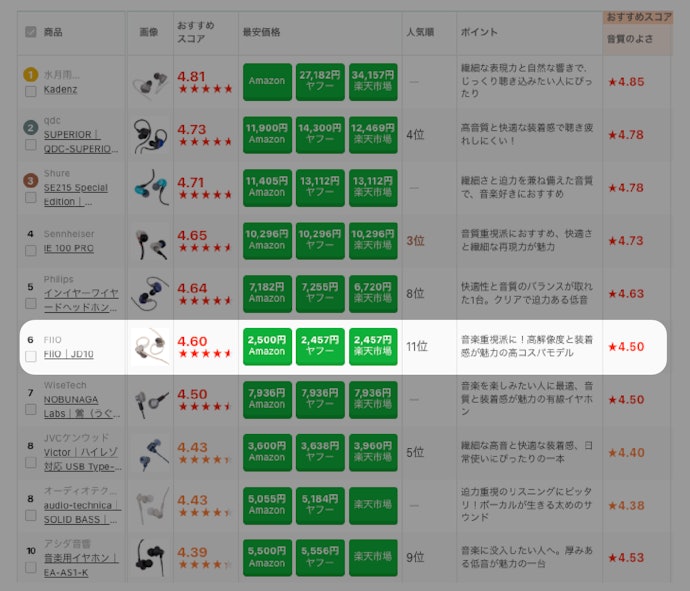Open 12,469円 楽天市場 offer for qdc SUPERIOR

pos(373,135)
